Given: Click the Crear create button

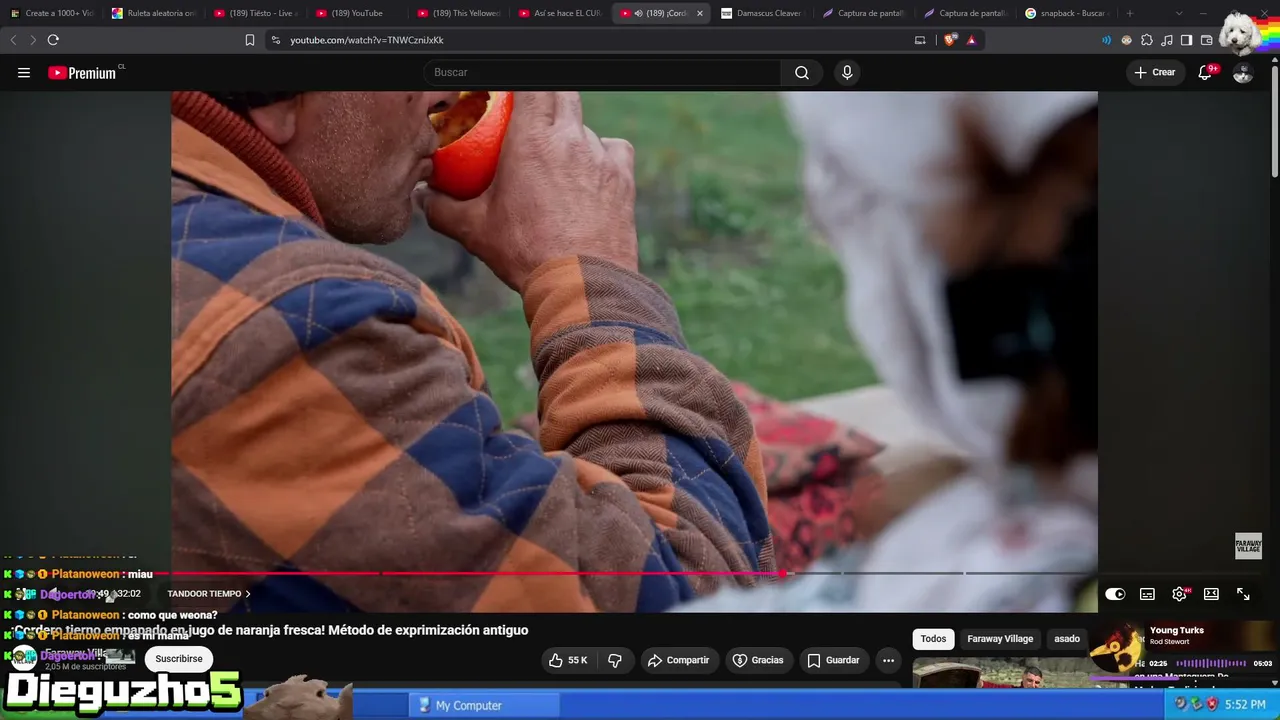Looking at the screenshot, I should pyautogui.click(x=1155, y=73).
